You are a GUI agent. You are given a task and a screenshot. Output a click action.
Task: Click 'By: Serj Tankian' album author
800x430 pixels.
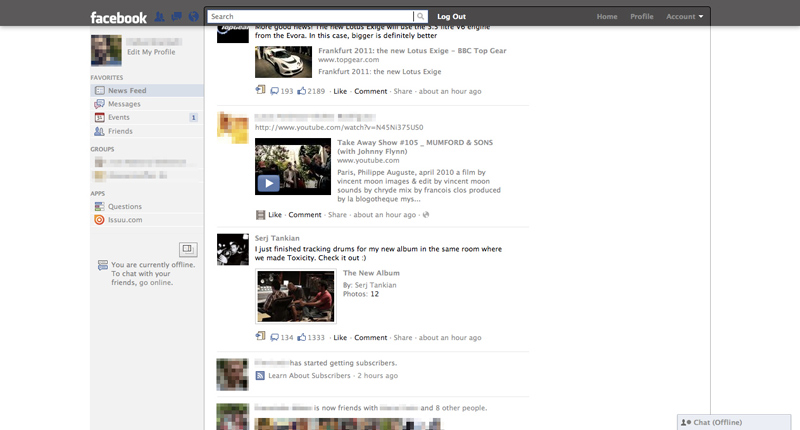point(369,285)
